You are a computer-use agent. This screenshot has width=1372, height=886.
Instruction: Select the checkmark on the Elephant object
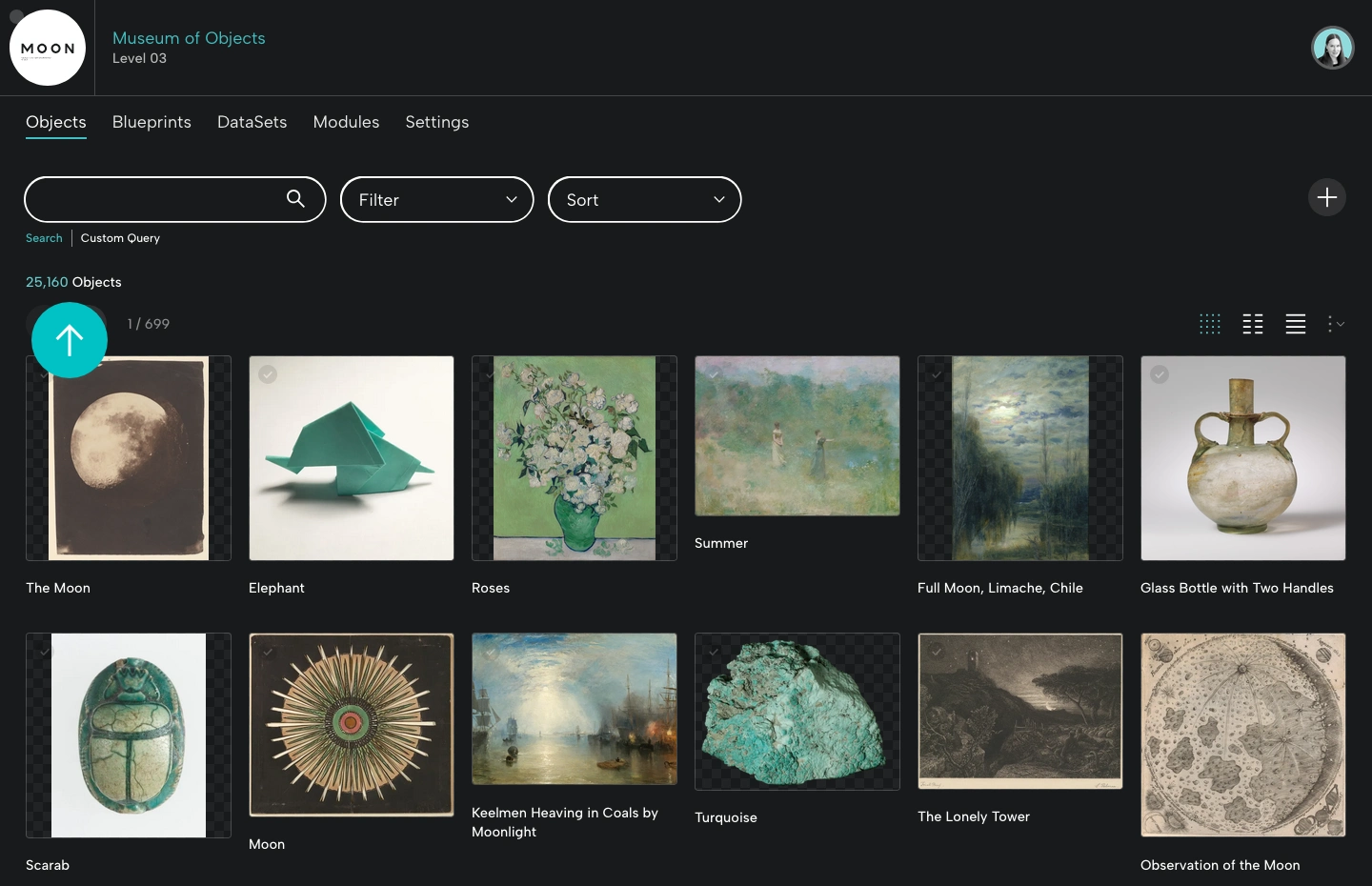pos(268,374)
